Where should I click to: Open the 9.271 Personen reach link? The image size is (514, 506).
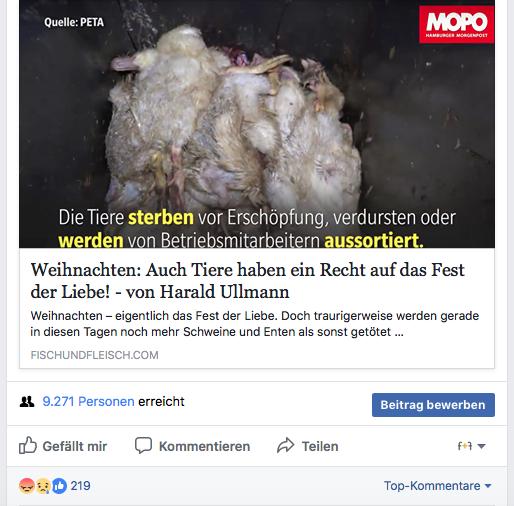coord(88,402)
